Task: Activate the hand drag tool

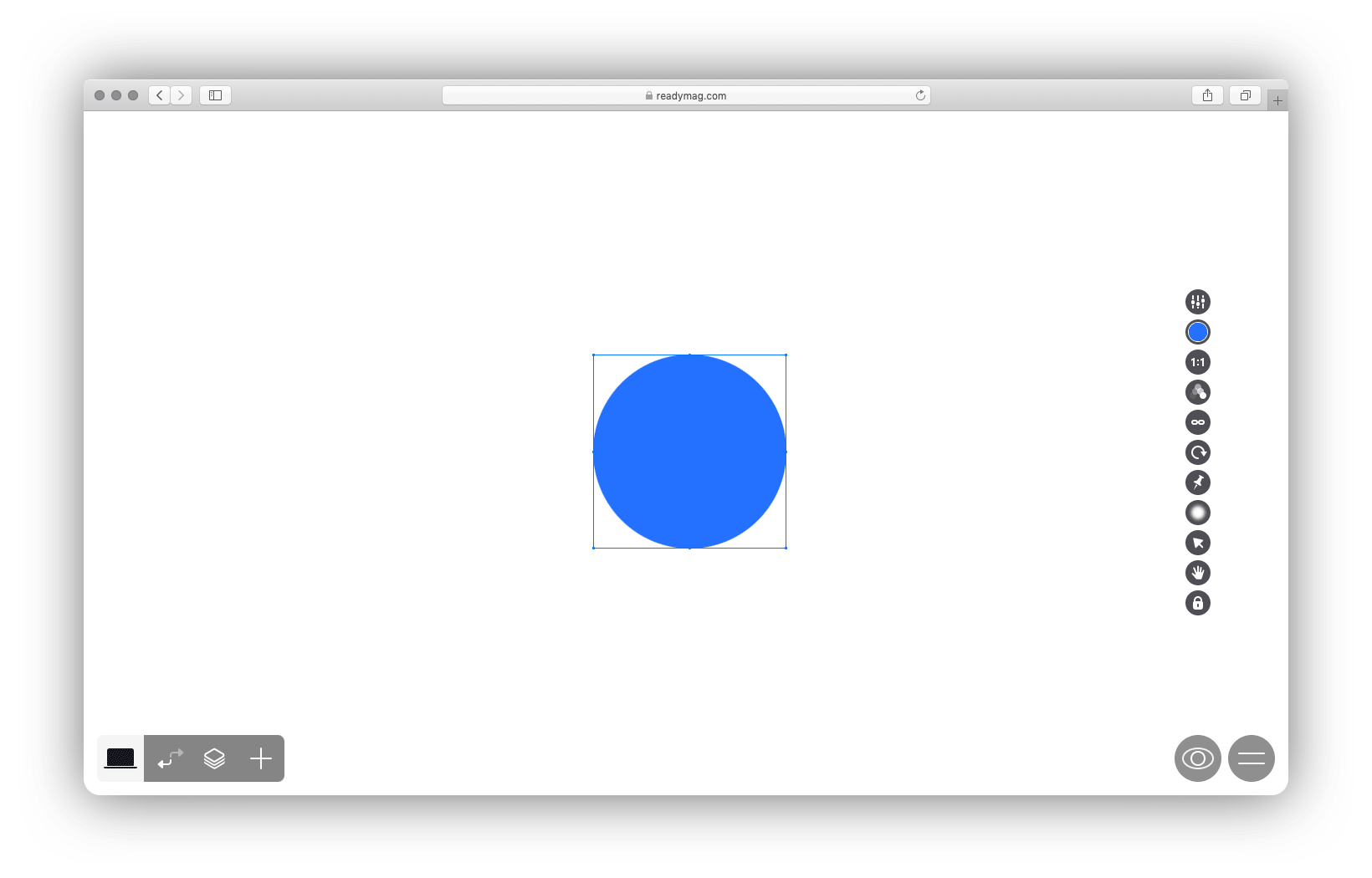Action: pyautogui.click(x=1197, y=573)
